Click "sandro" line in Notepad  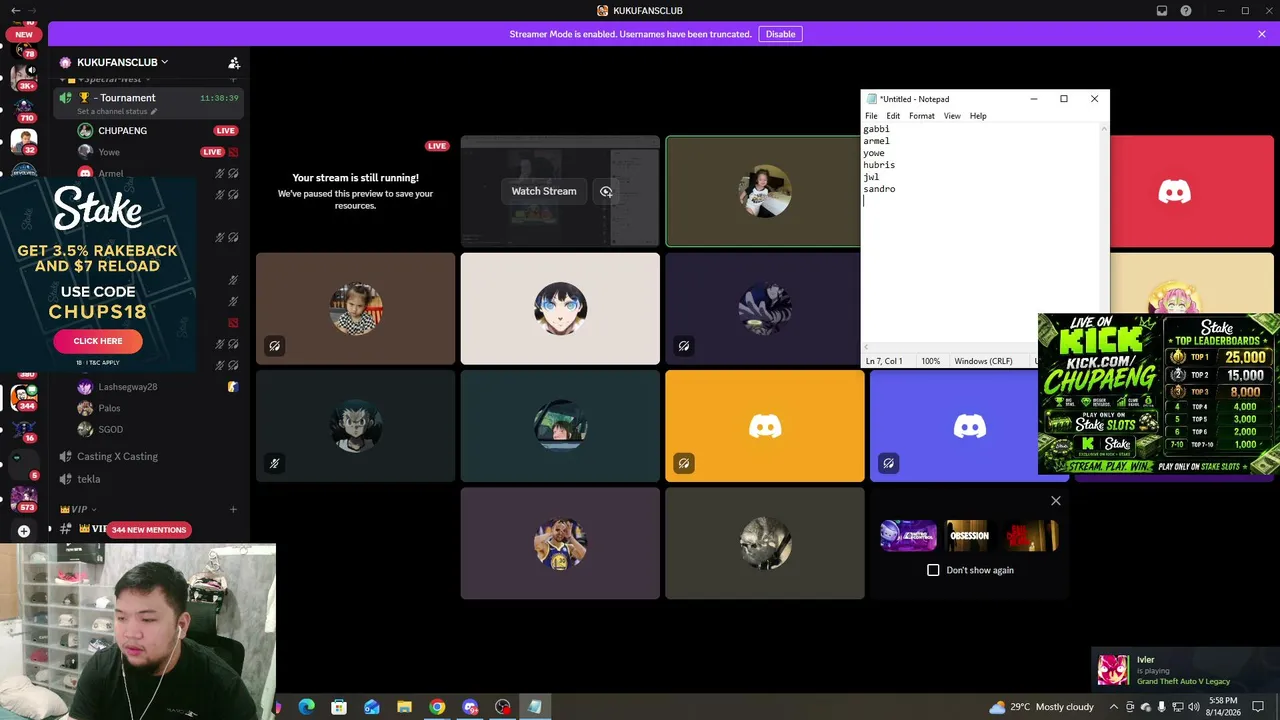[879, 189]
